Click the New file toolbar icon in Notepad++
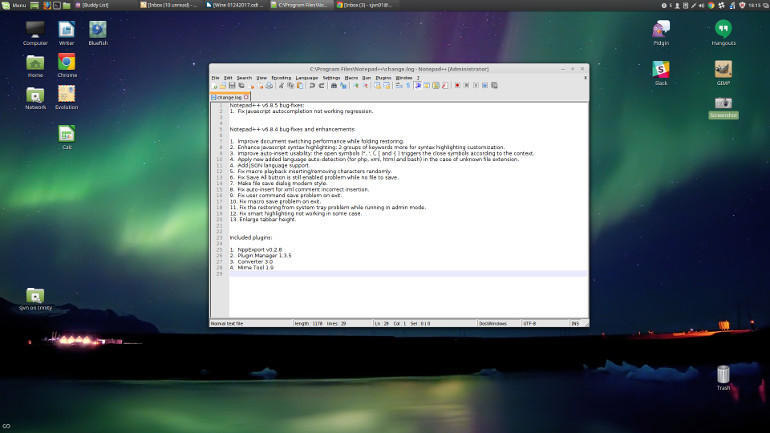The height and width of the screenshot is (433, 770). point(214,85)
